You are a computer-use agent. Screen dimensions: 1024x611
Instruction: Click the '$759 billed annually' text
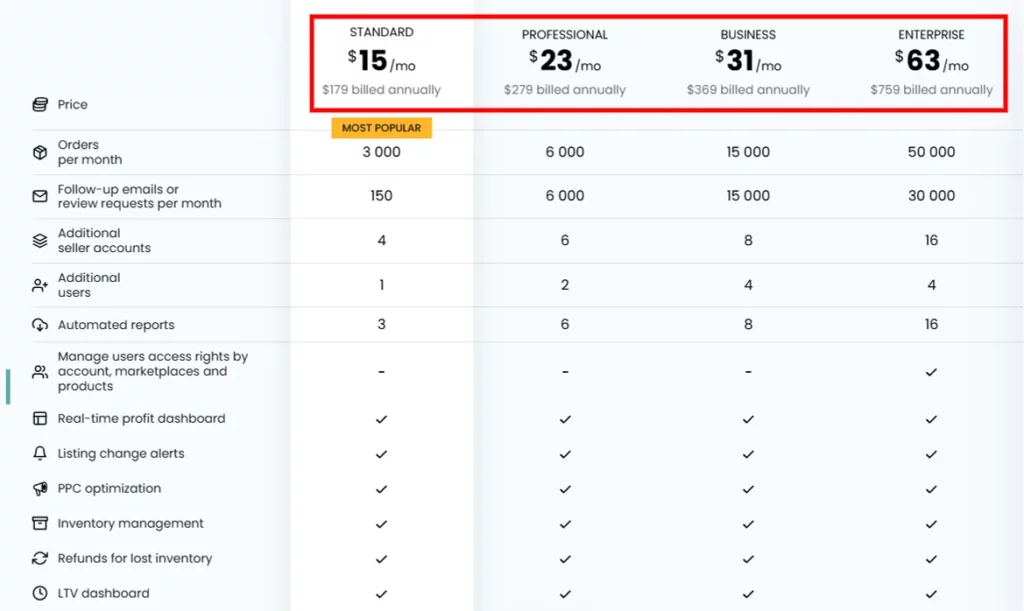tap(931, 89)
